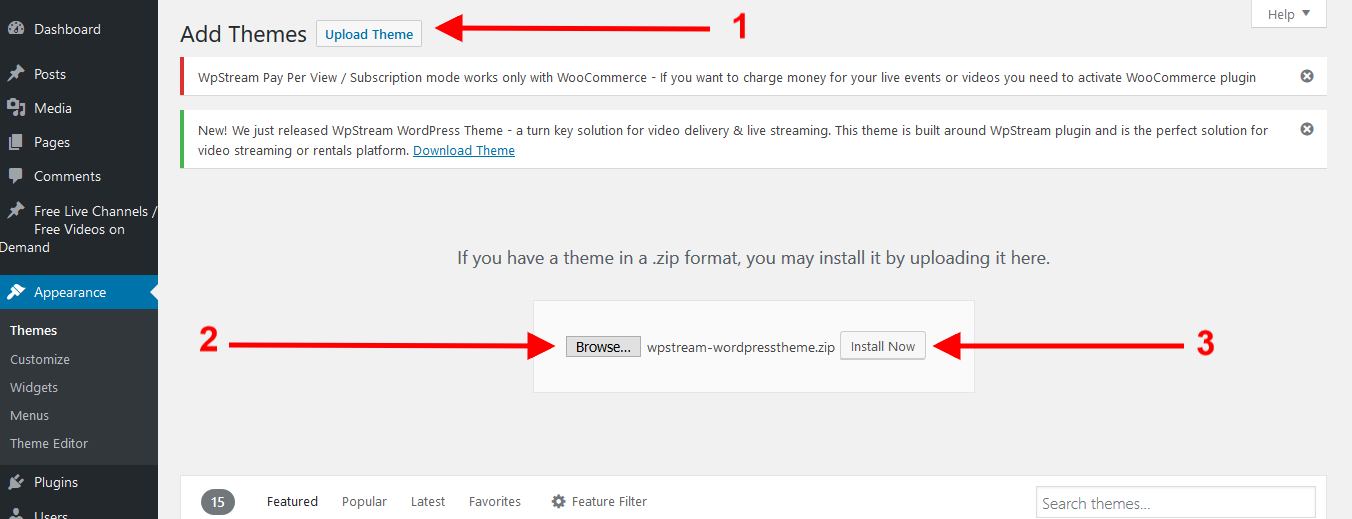The image size is (1352, 519).
Task: Open Customize submenu item
Action: (x=40, y=359)
